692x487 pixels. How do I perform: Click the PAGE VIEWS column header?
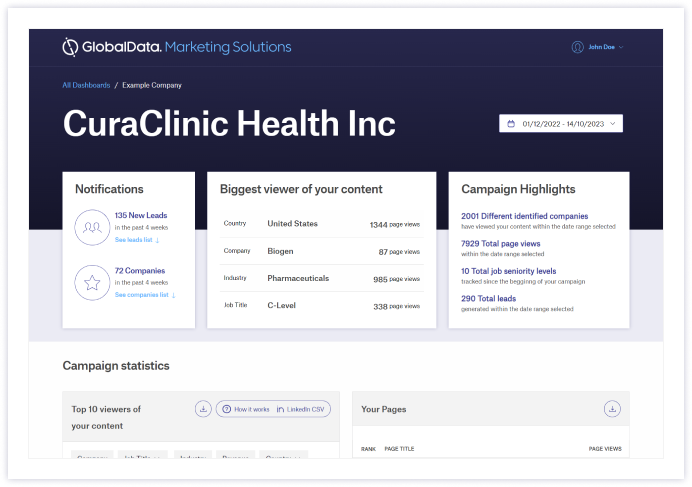605,449
